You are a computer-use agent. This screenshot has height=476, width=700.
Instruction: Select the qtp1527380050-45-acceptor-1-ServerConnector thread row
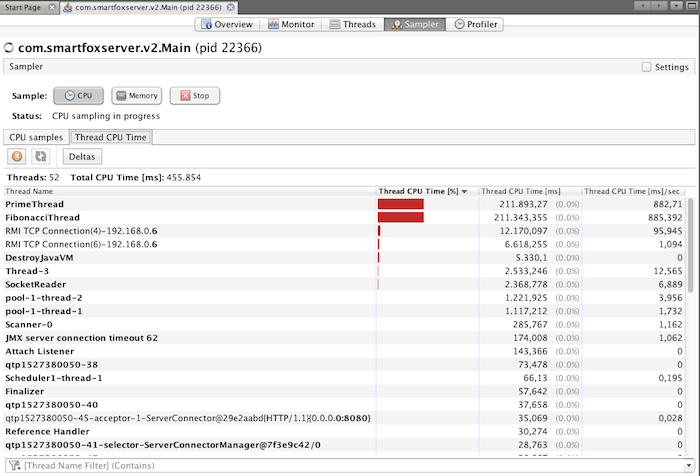(x=345, y=418)
